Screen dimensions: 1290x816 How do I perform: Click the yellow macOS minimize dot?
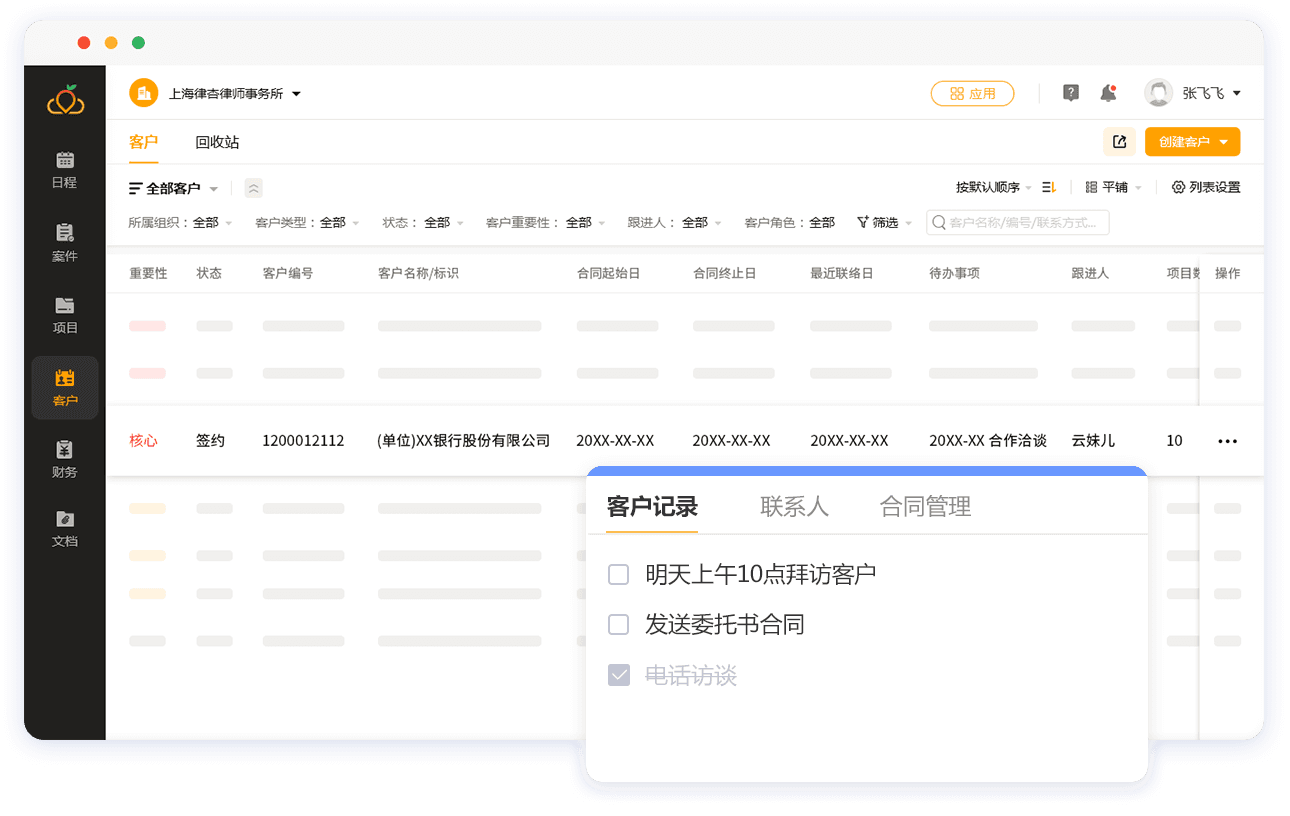(111, 42)
